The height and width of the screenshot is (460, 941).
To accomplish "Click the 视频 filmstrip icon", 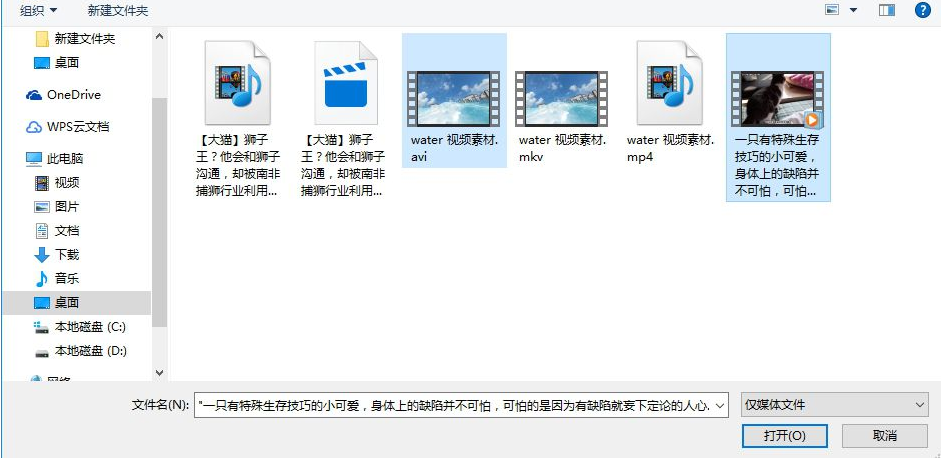I will pos(41,183).
